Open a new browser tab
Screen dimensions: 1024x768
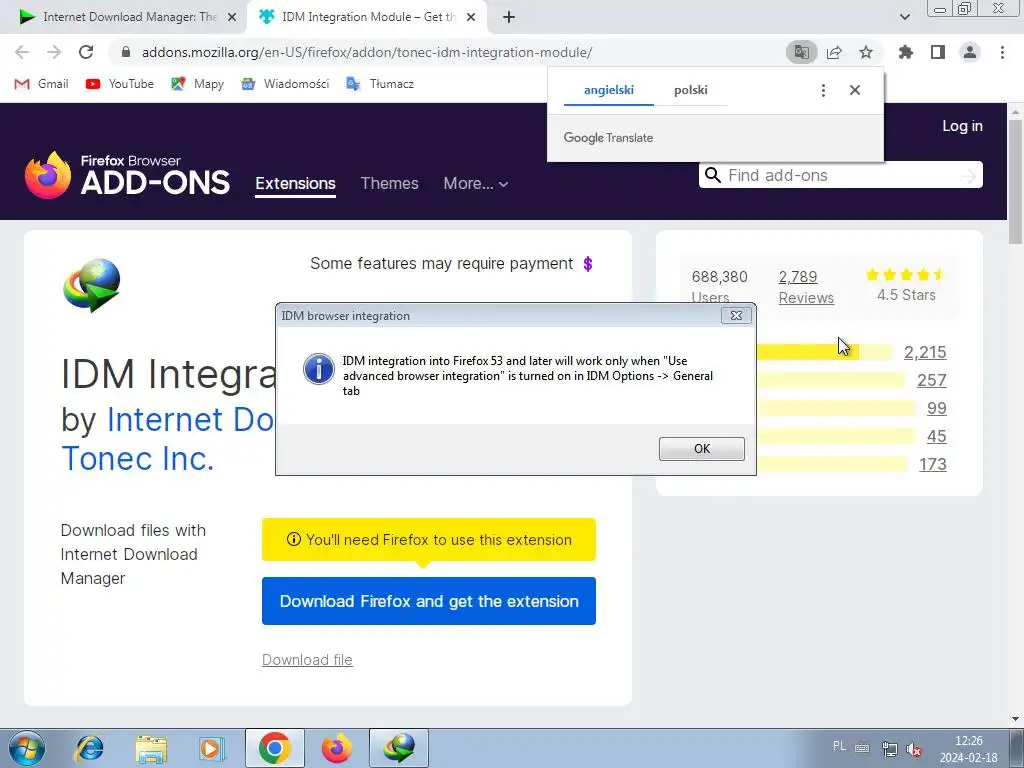click(x=509, y=17)
